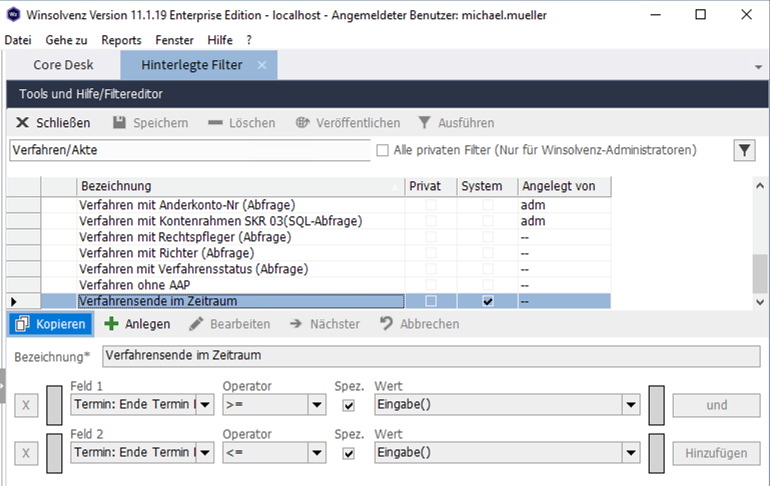The width and height of the screenshot is (770, 486).
Task: Click the scroll down arrow of filter list
Action: 760,302
